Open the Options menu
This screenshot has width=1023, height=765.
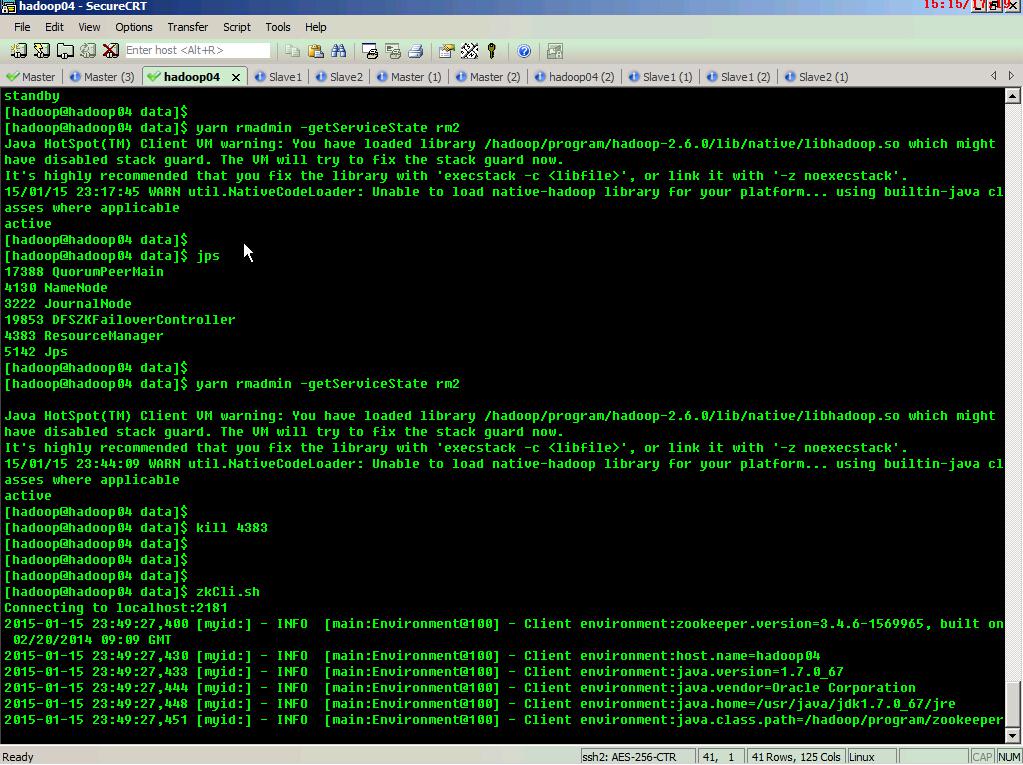click(x=134, y=27)
